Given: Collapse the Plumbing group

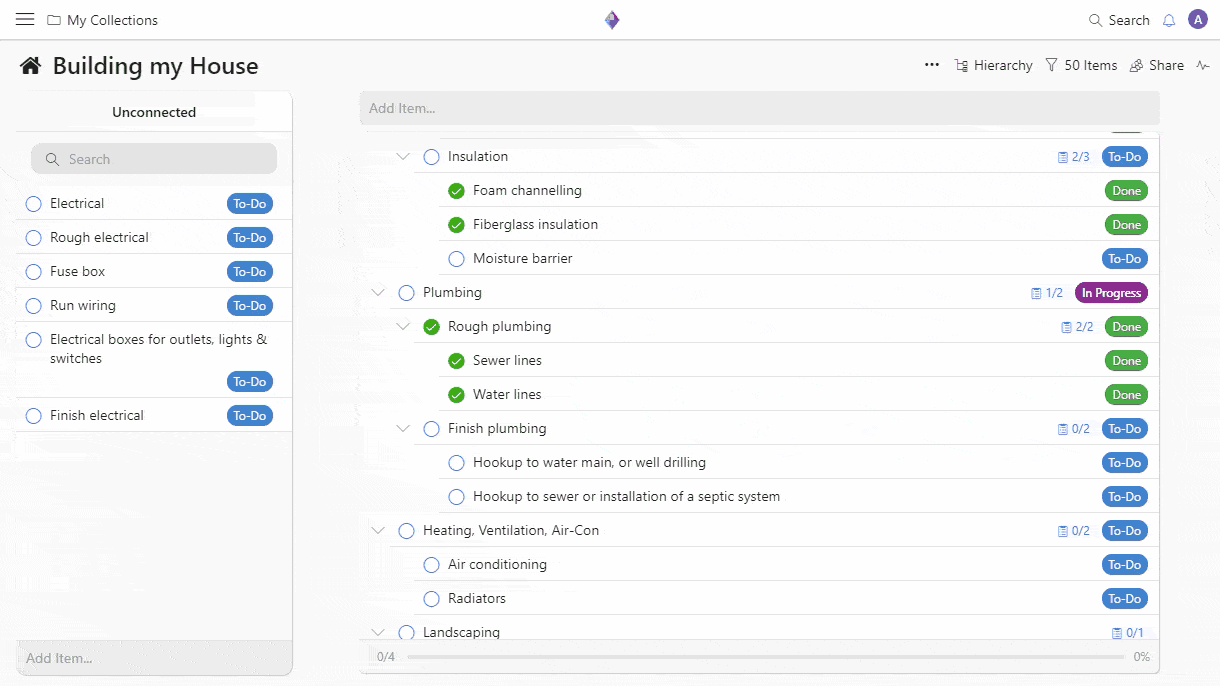Looking at the screenshot, I should tap(378, 293).
